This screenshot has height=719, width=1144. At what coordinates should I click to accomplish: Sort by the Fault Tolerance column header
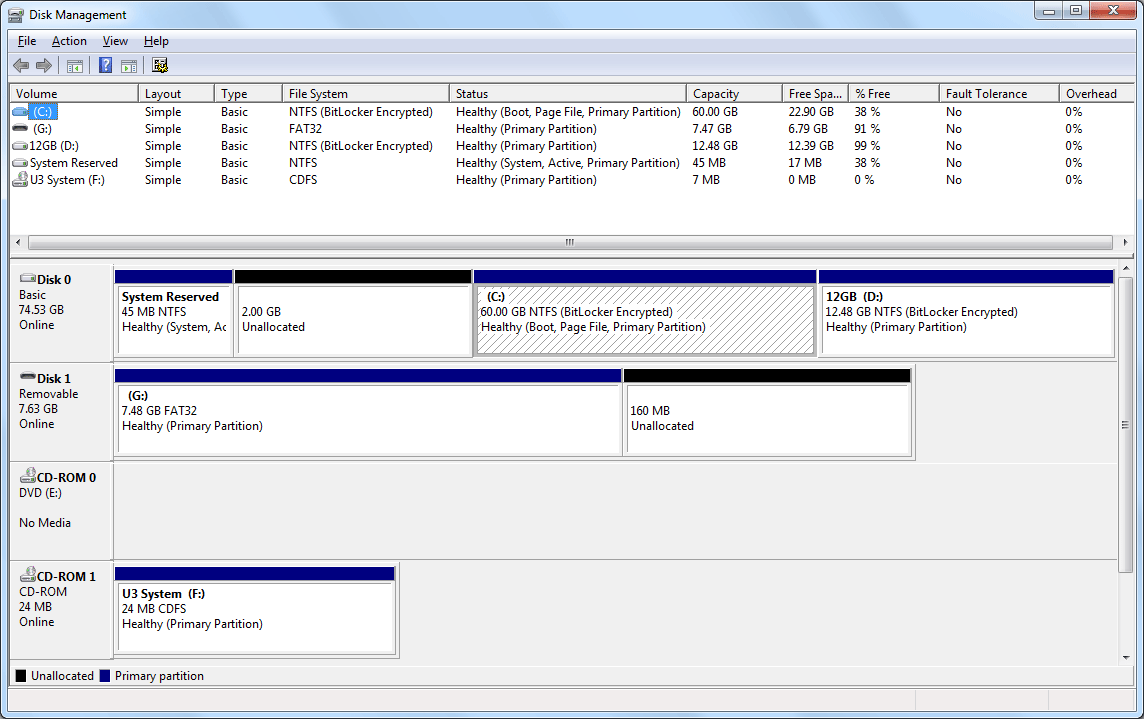[x=1000, y=93]
